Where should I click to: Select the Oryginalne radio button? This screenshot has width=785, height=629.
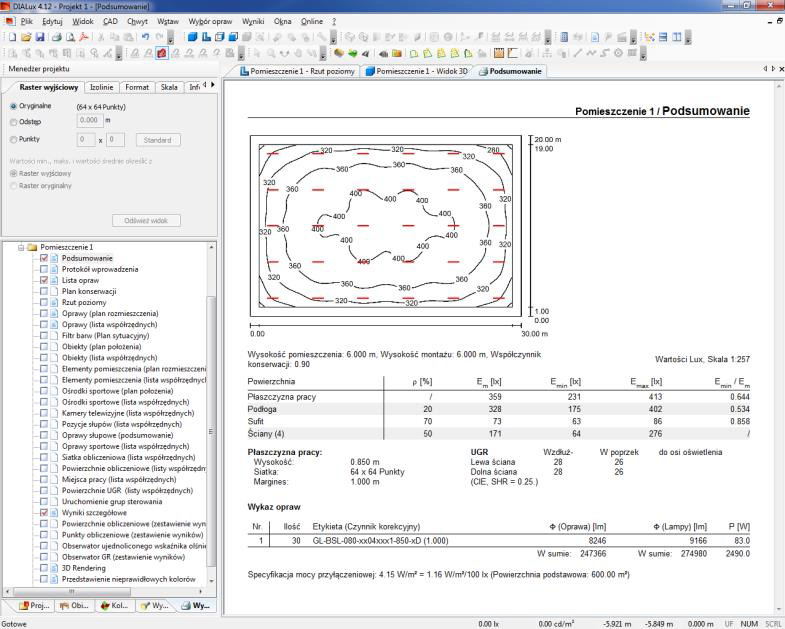tap(14, 106)
